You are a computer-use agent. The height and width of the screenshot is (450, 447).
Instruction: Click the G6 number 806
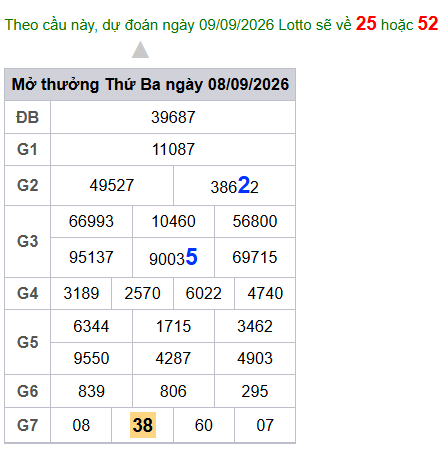coord(173,391)
